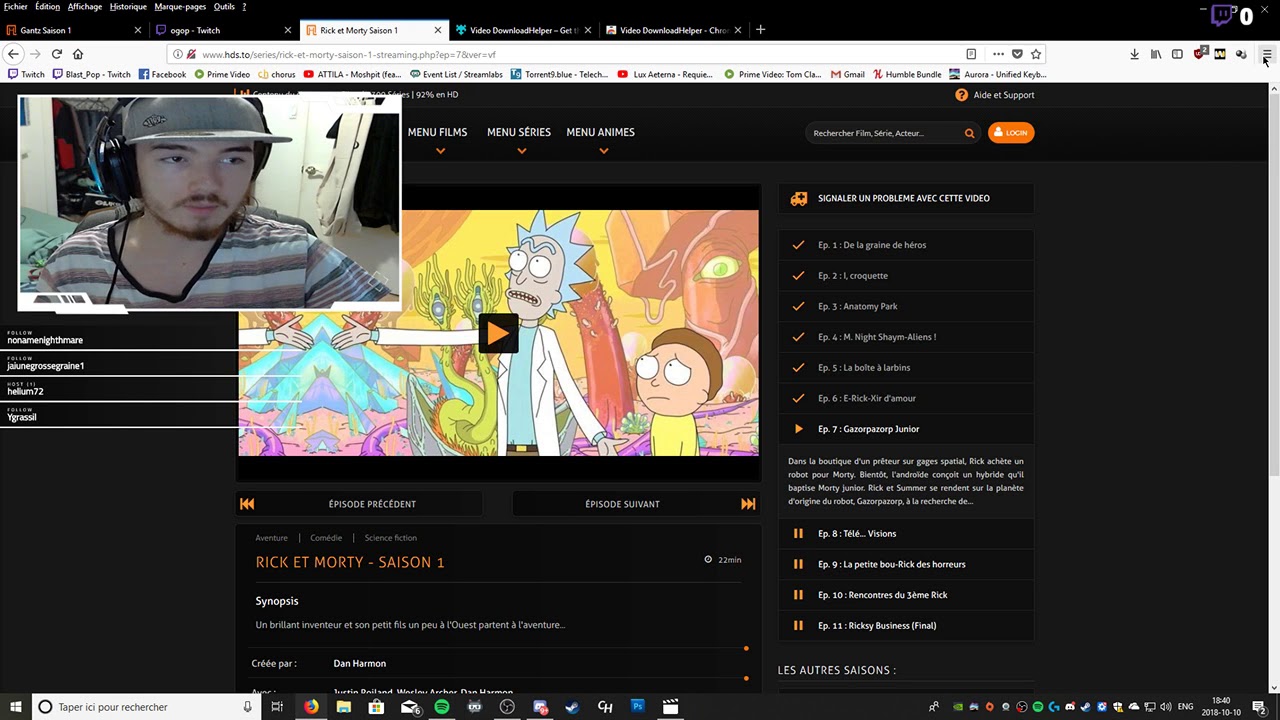Click the previous episode rewind icon
1280x720 pixels.
247,504
